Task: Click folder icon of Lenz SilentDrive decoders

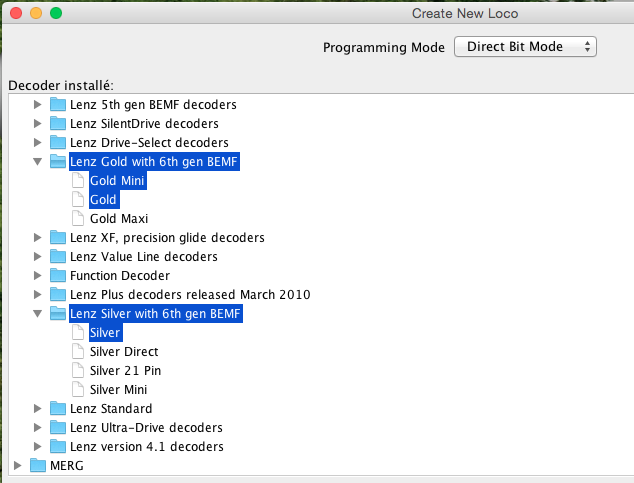Action: 58,123
